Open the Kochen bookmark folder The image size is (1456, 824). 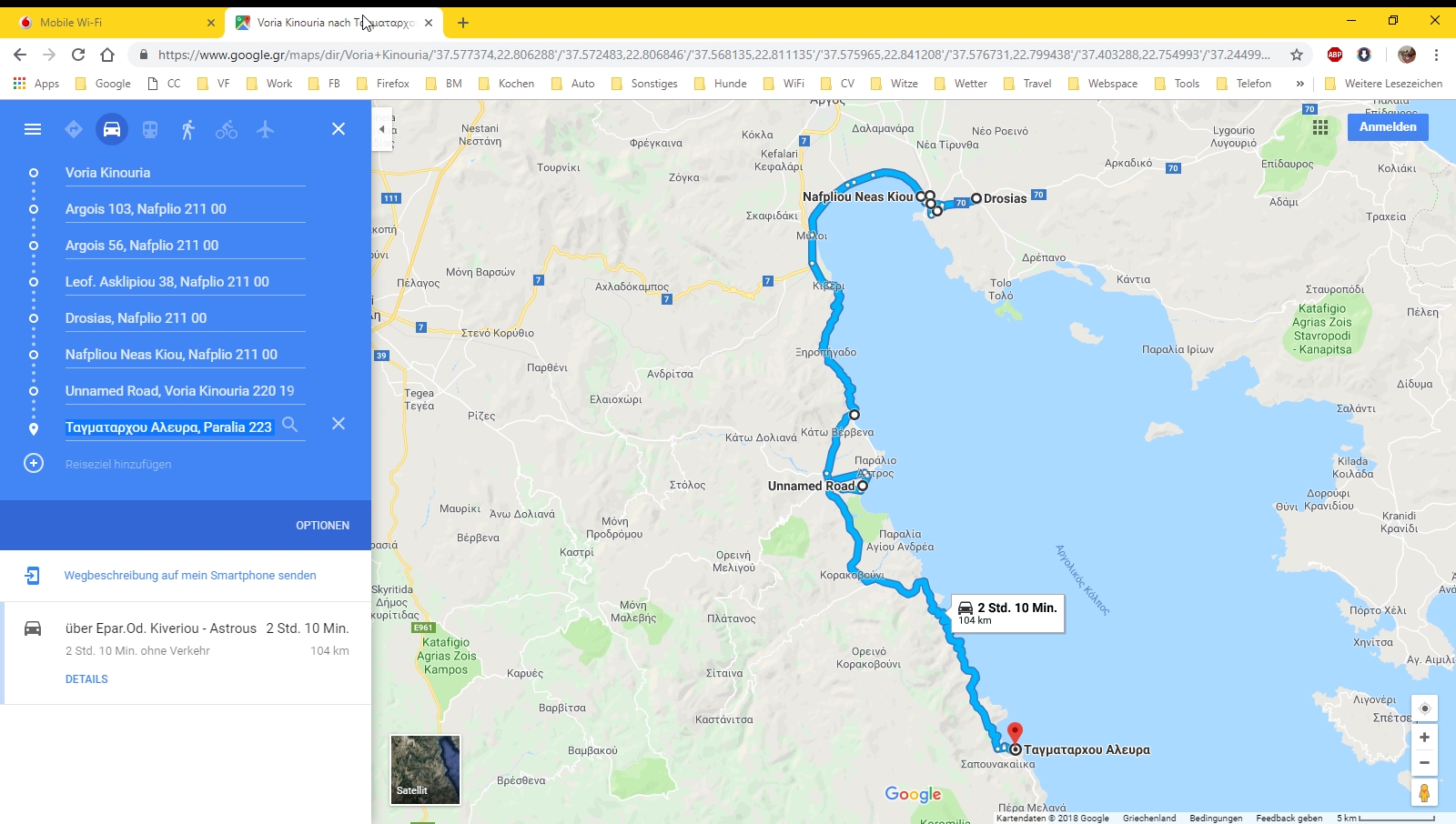click(507, 84)
